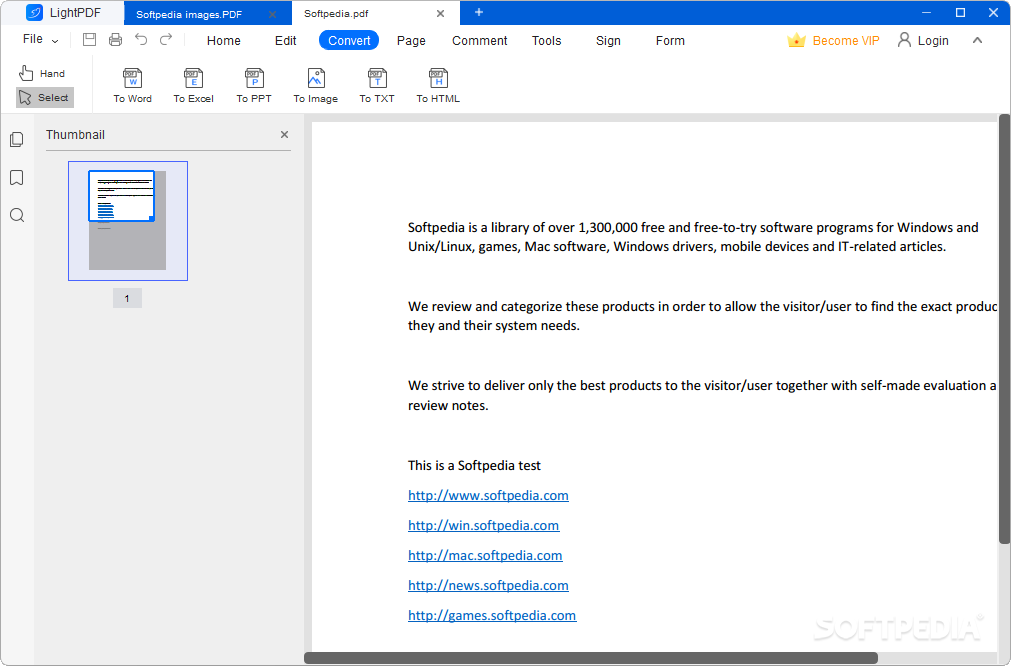Open the Comment ribbon tab
The image size is (1011, 666).
click(480, 41)
